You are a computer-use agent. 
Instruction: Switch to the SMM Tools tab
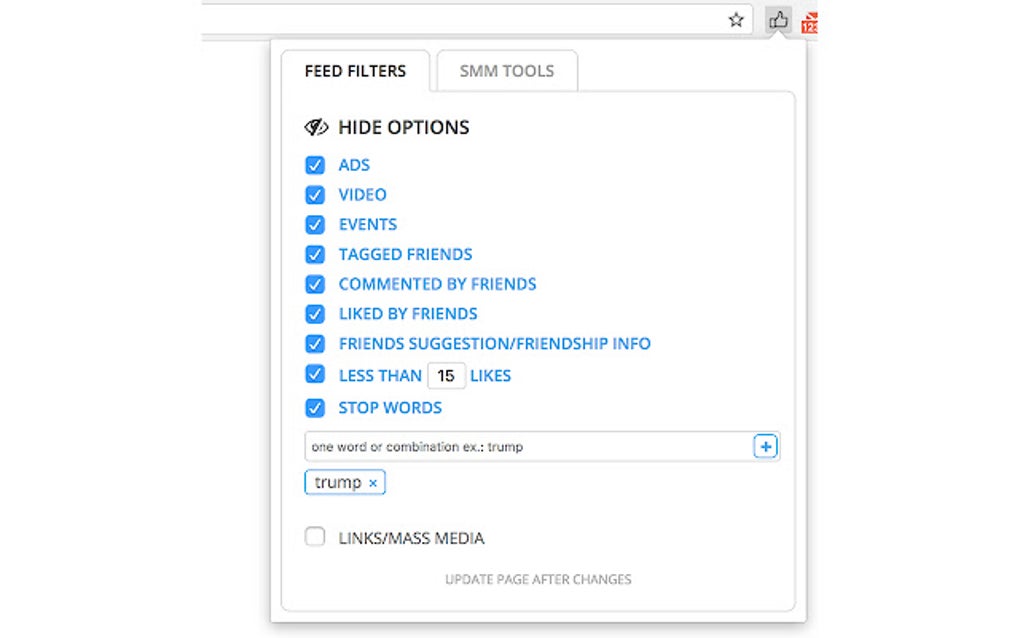(506, 70)
